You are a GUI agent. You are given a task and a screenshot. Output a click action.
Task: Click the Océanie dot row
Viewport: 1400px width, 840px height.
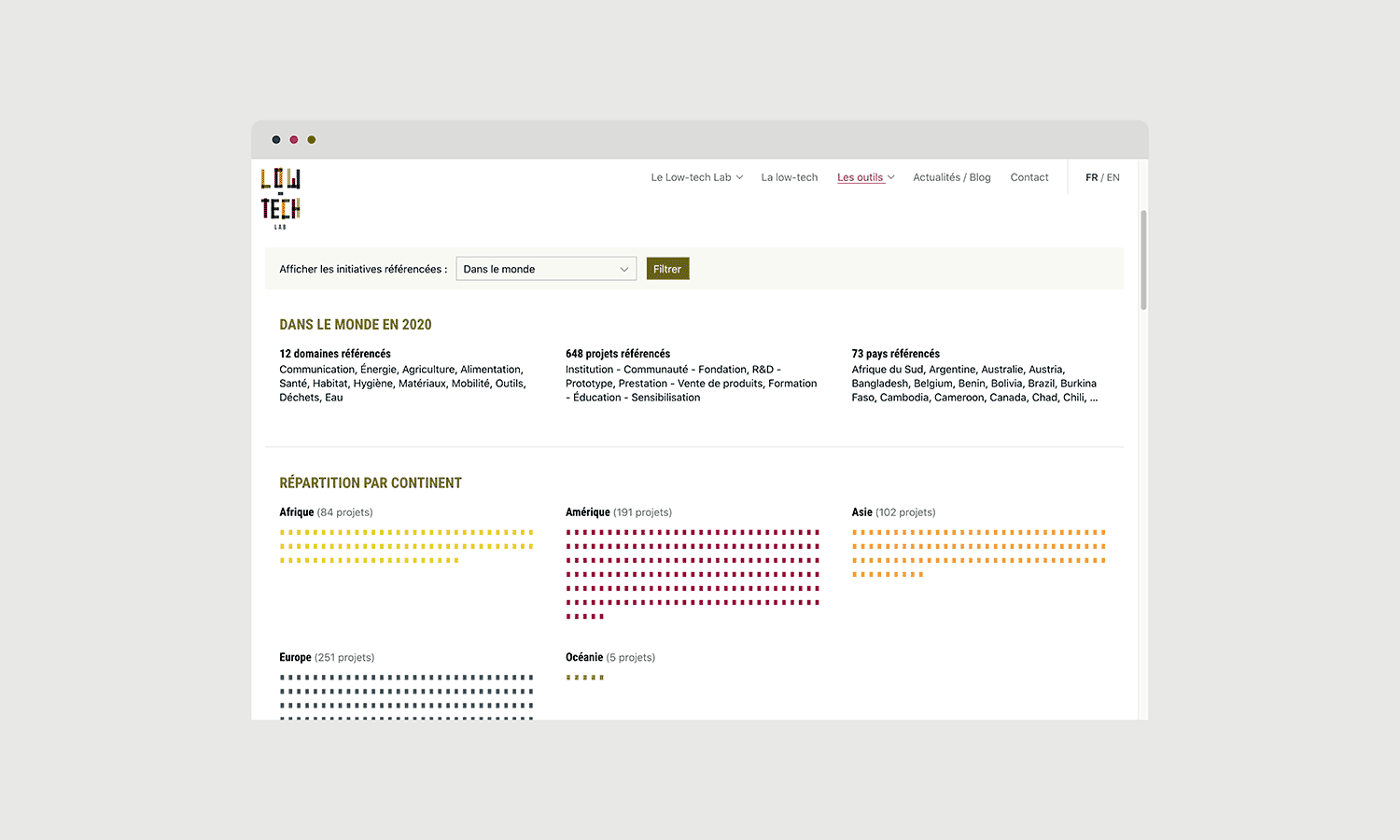coord(585,678)
